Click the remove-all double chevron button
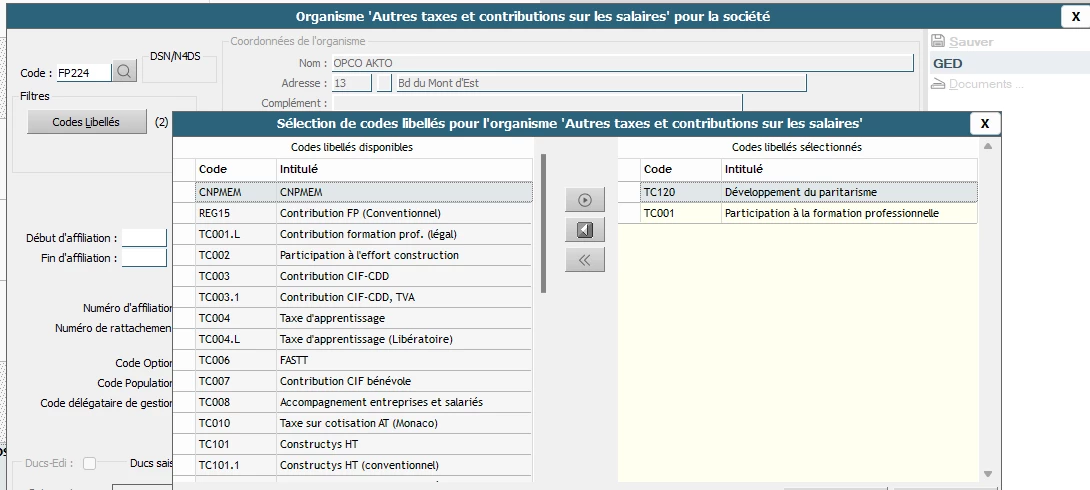The height and width of the screenshot is (490, 1090). pos(585,261)
